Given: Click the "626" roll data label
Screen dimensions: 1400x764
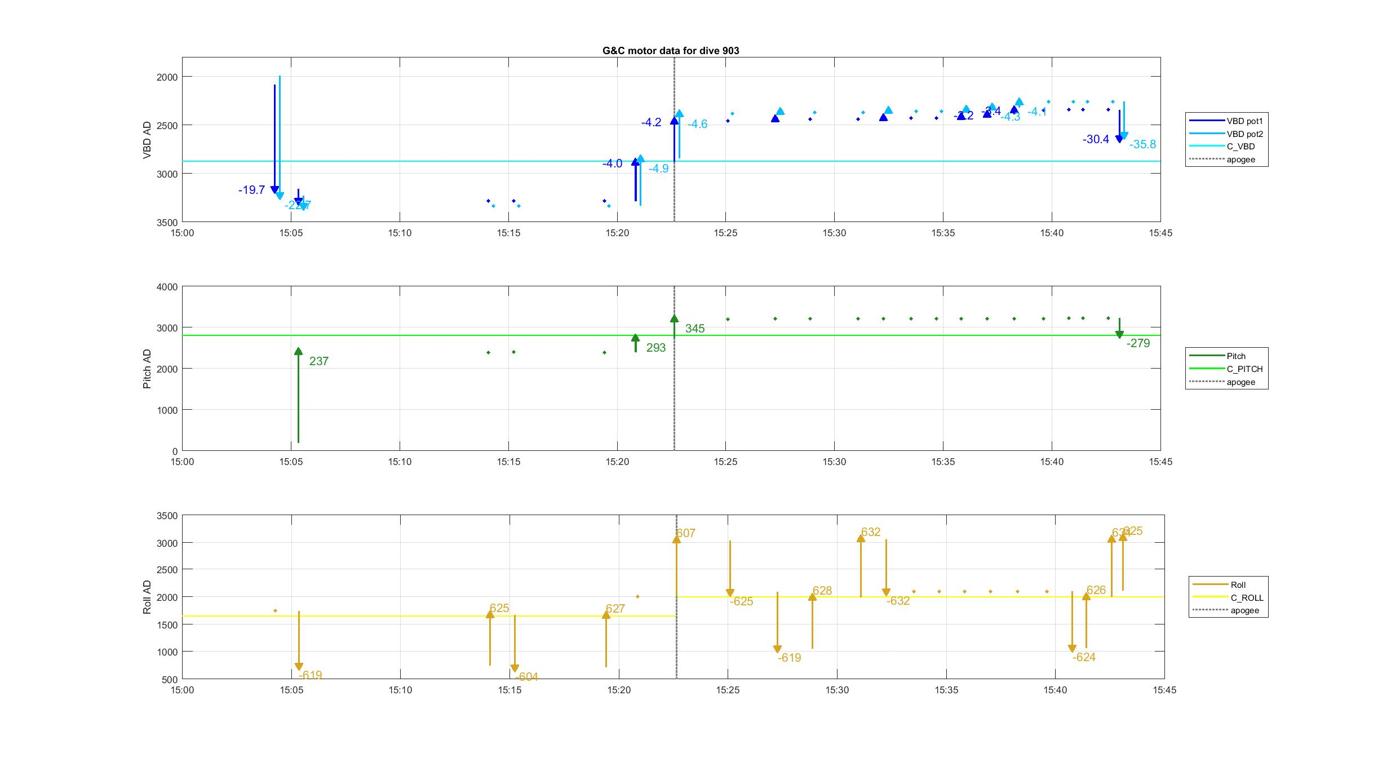Looking at the screenshot, I should [x=1096, y=591].
